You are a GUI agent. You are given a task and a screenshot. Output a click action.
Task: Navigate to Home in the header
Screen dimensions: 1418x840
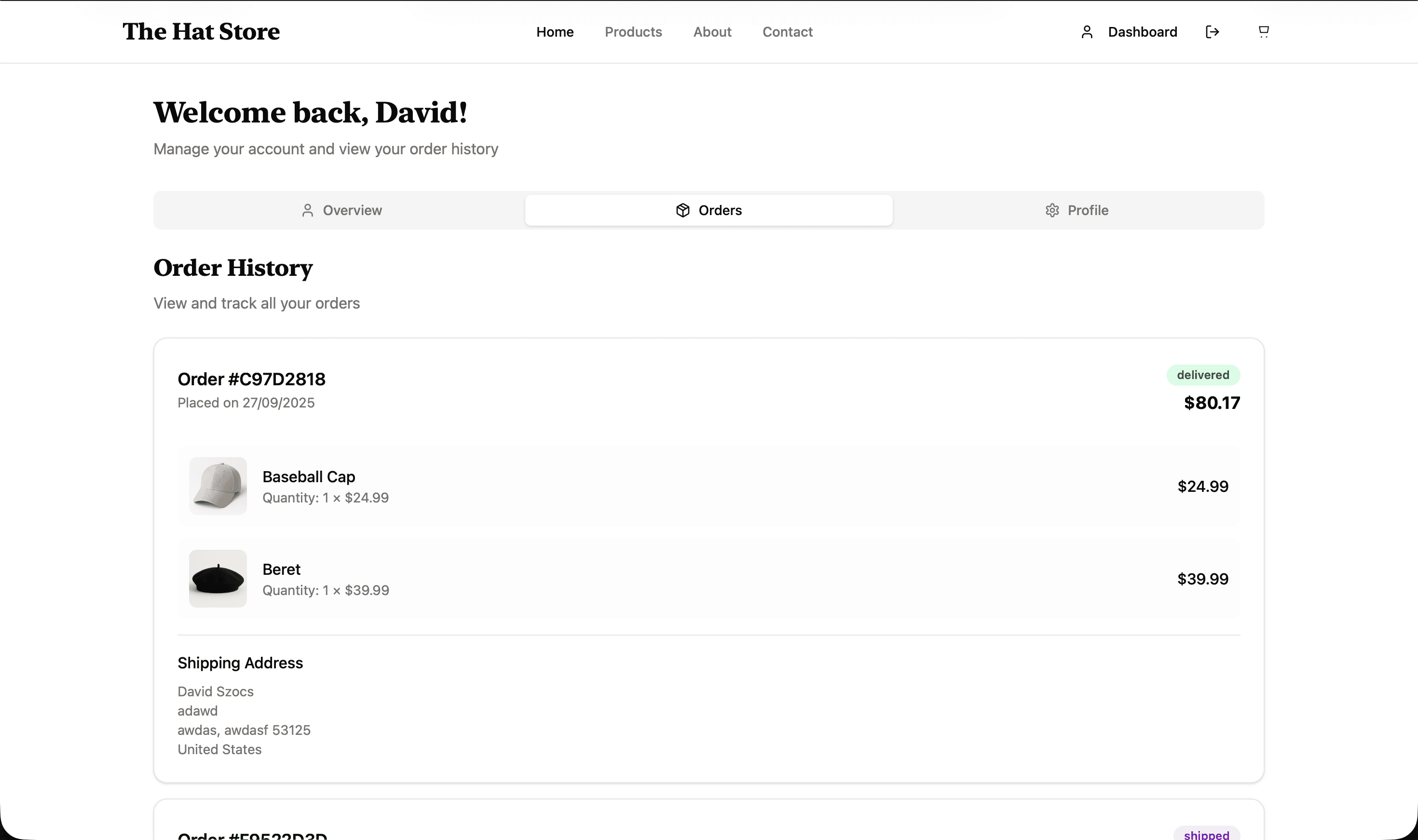click(x=555, y=32)
